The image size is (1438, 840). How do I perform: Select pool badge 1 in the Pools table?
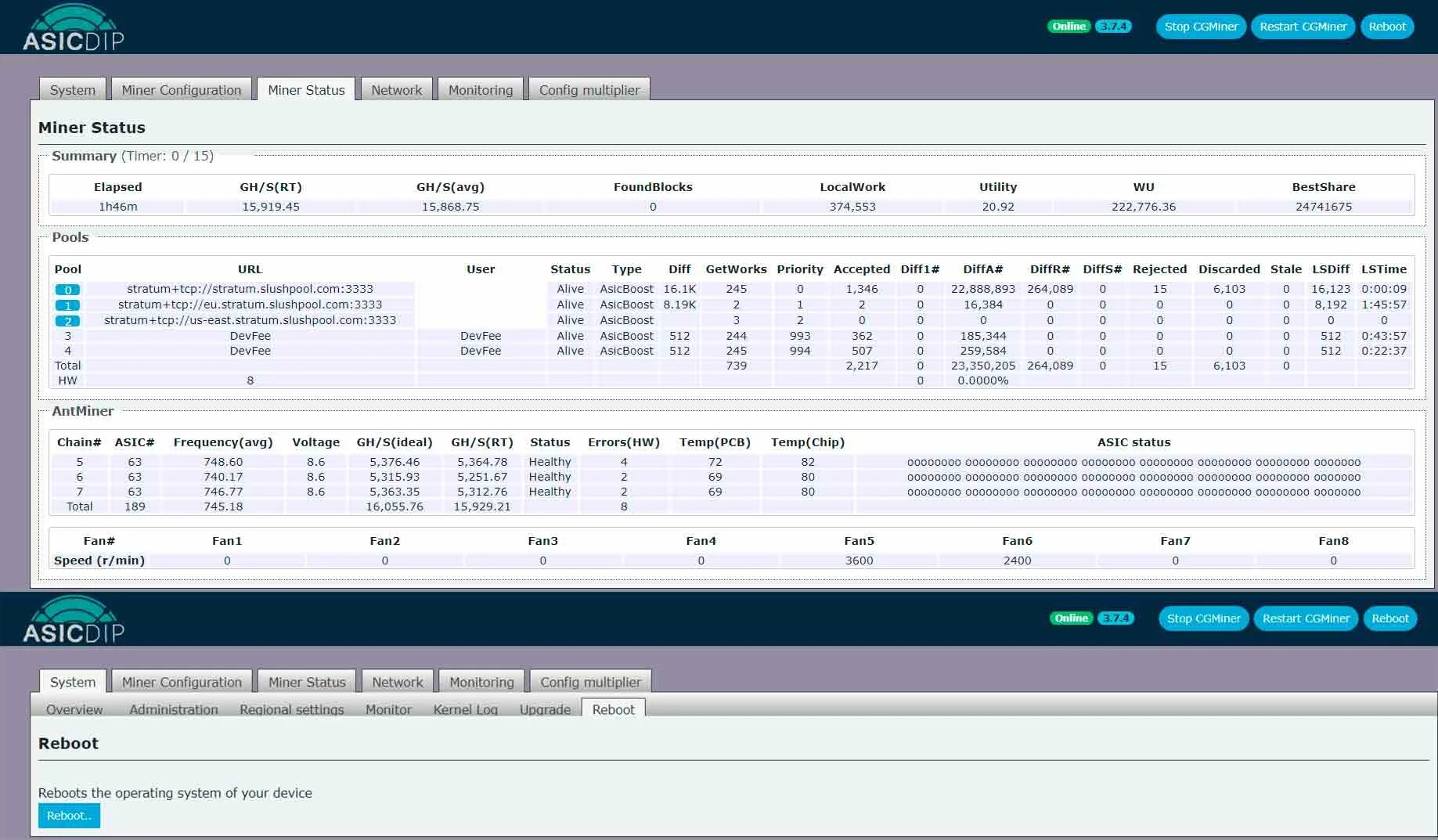(x=67, y=305)
